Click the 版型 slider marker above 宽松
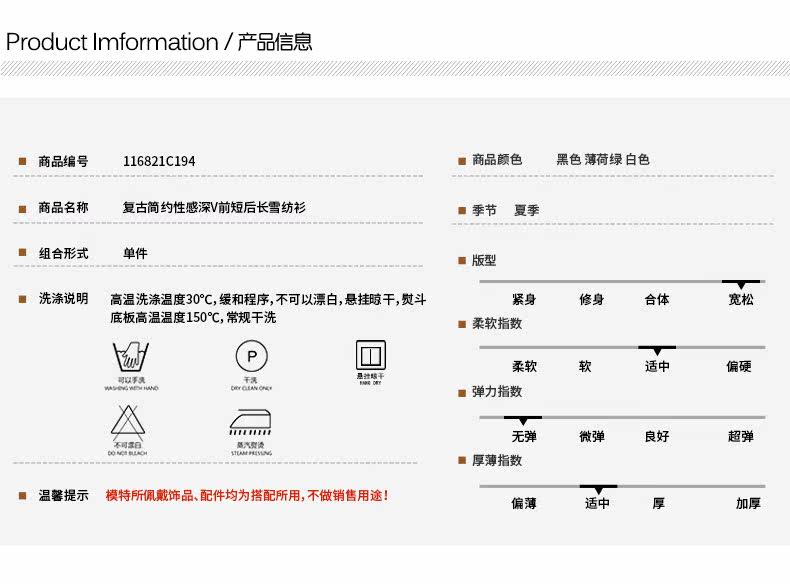This screenshot has width=790, height=584. (x=741, y=284)
